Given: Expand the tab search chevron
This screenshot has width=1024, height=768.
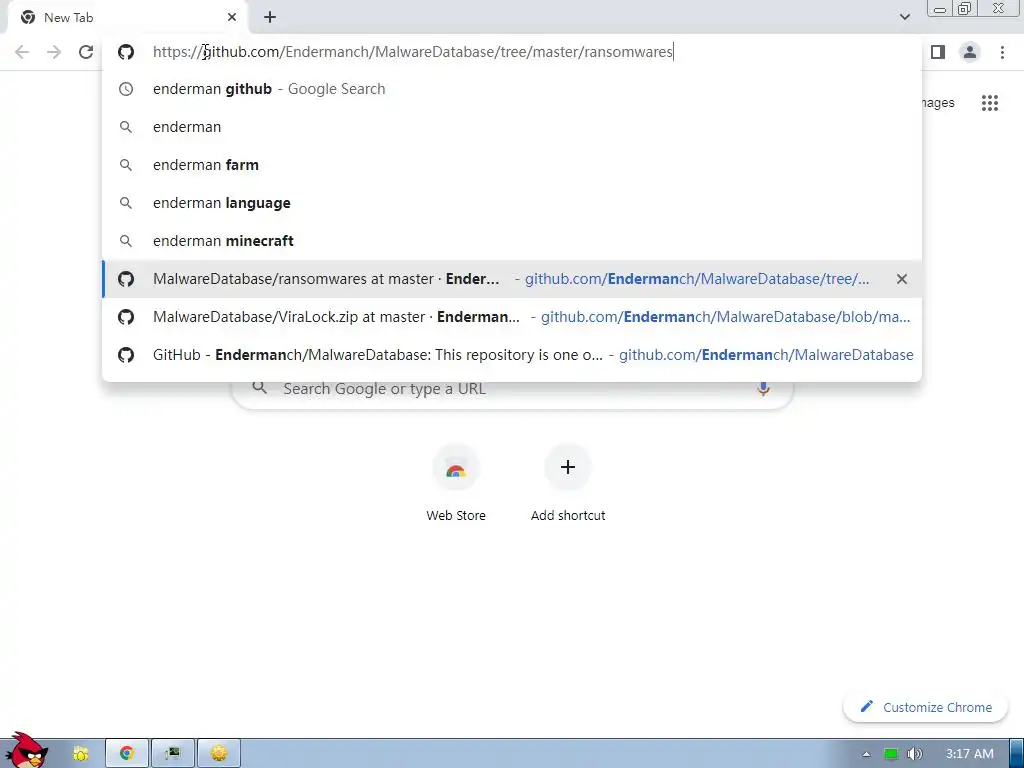Looking at the screenshot, I should (904, 17).
